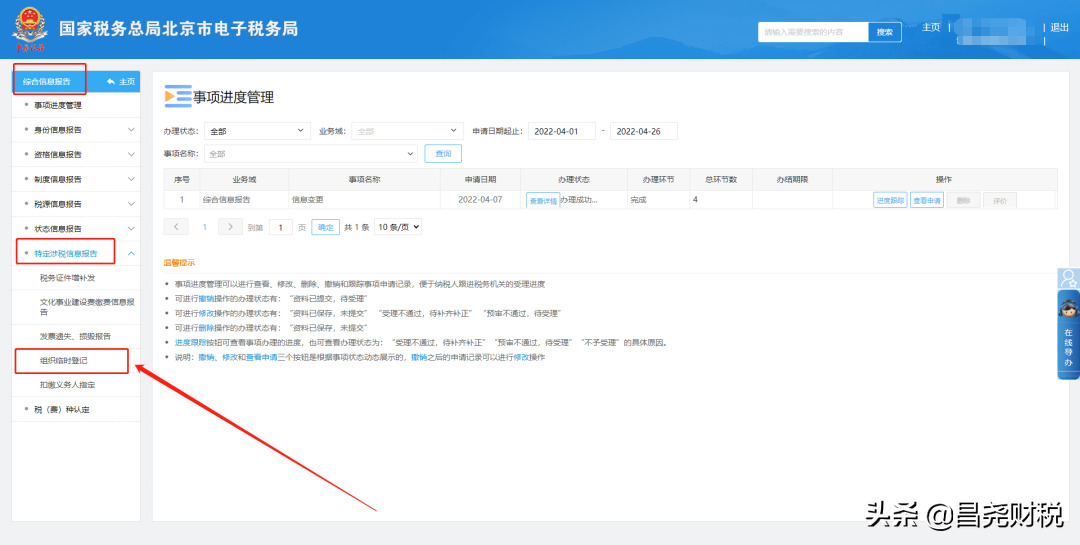The width and height of the screenshot is (1080, 545).
Task: Click 查看申请 for the 信息变更 row
Action: pyautogui.click(x=926, y=200)
